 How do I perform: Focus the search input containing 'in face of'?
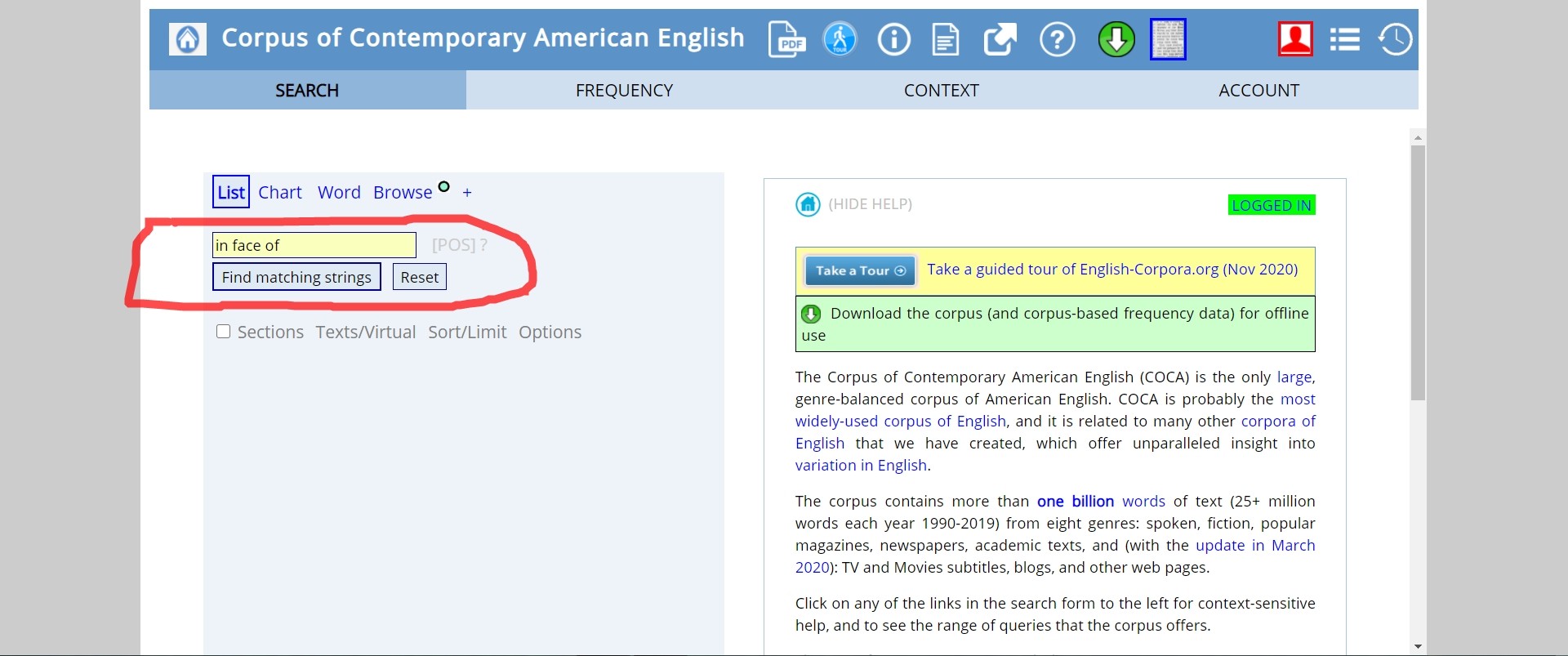[314, 245]
